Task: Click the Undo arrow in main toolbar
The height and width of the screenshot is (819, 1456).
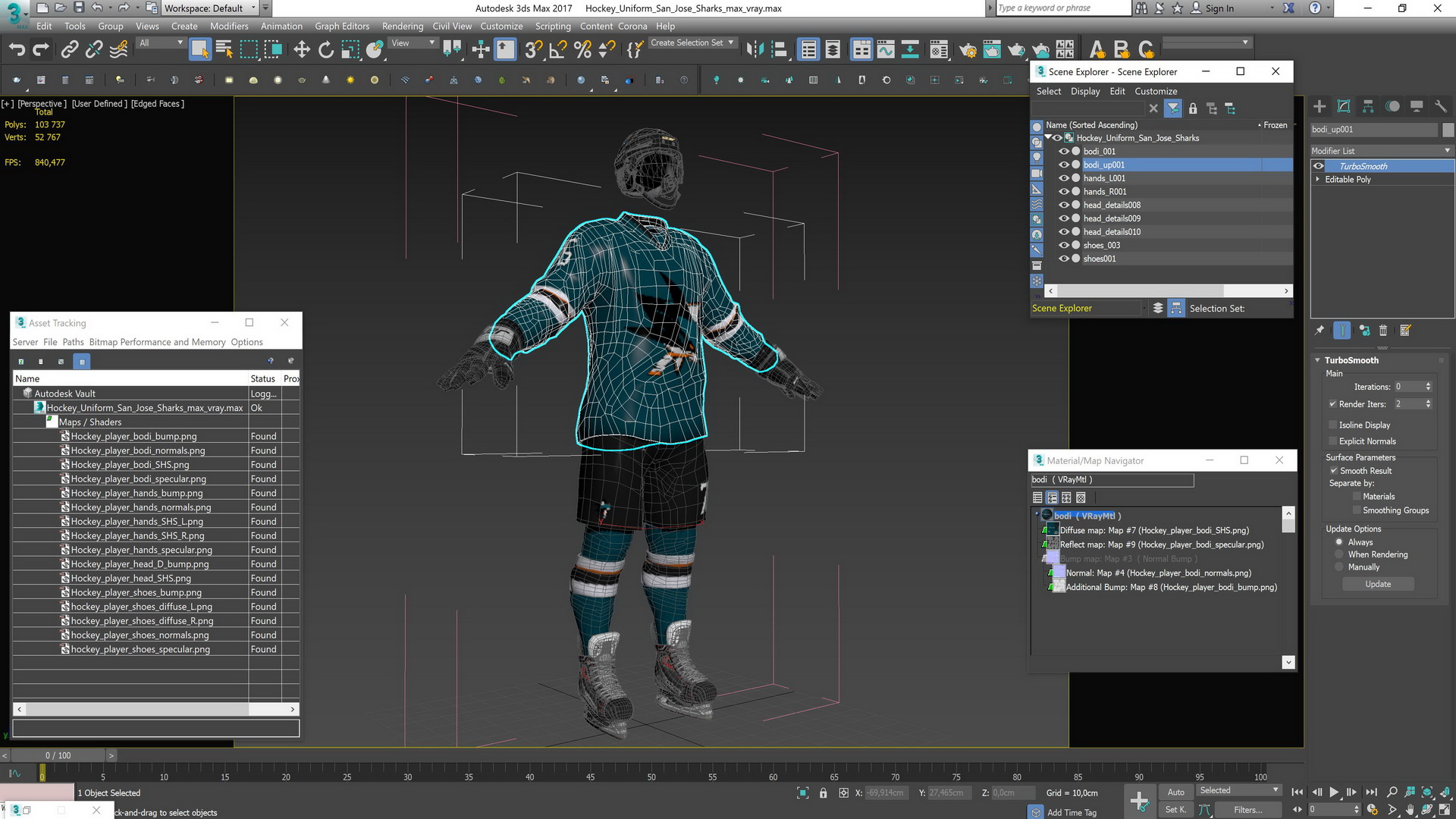Action: [16, 50]
